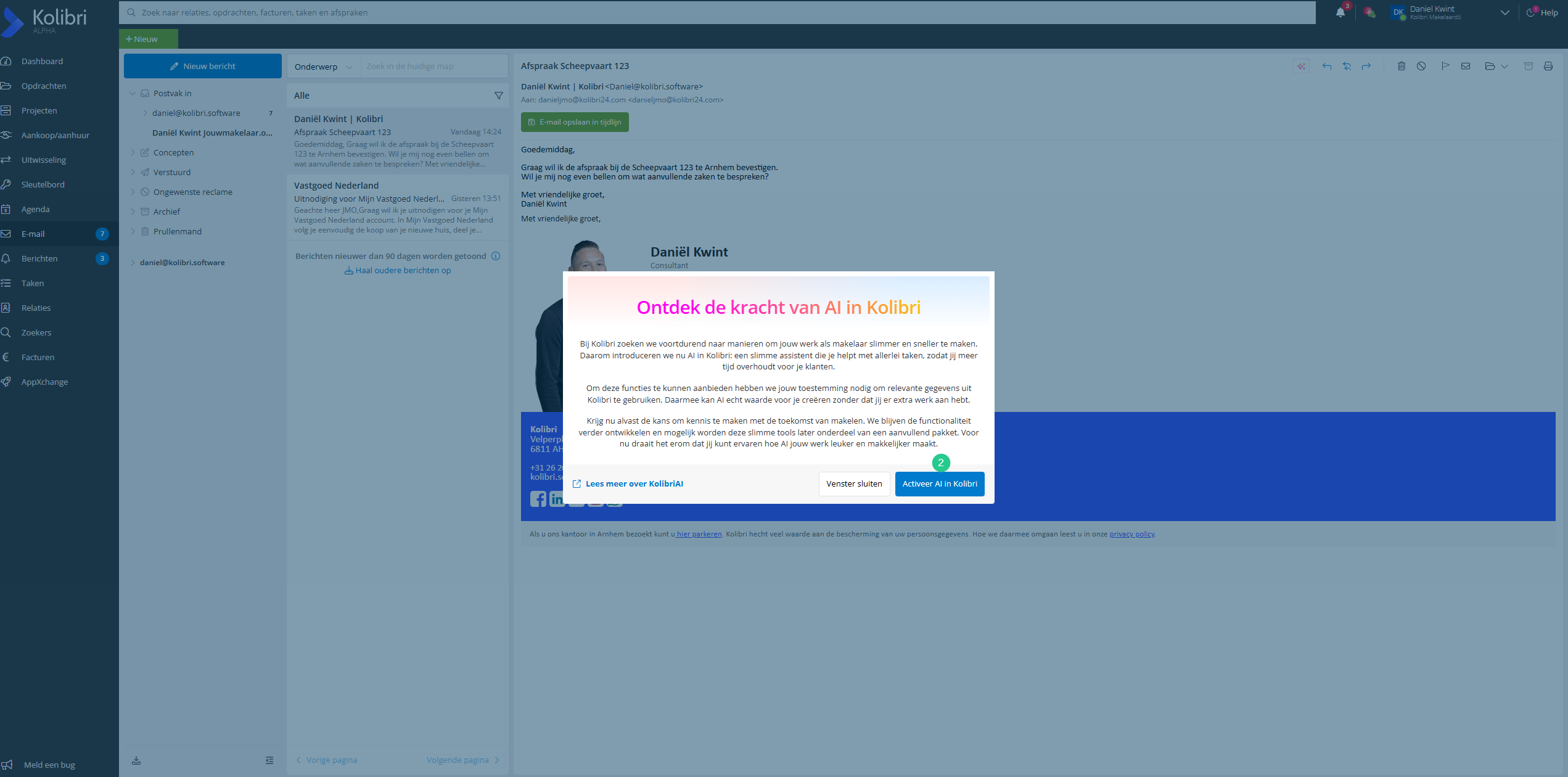Click the download icon at bottom of folder pane
Viewport: 1568px width, 777px height.
[x=136, y=760]
